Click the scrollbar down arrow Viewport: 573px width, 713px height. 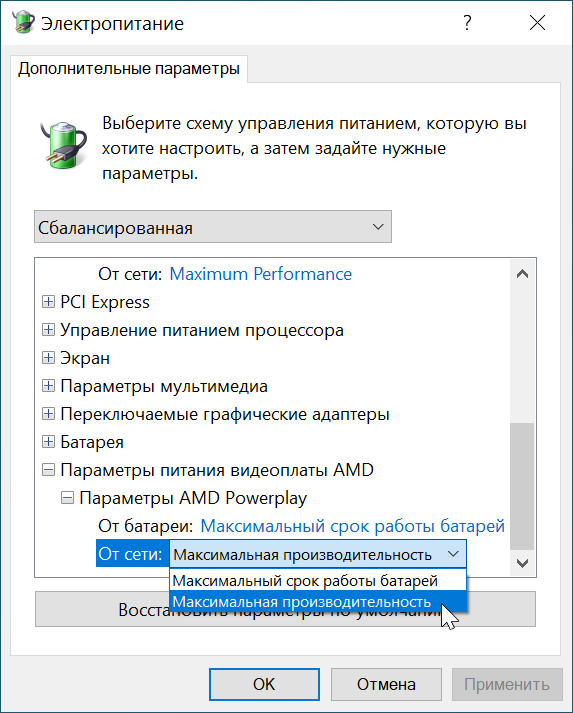(523, 563)
